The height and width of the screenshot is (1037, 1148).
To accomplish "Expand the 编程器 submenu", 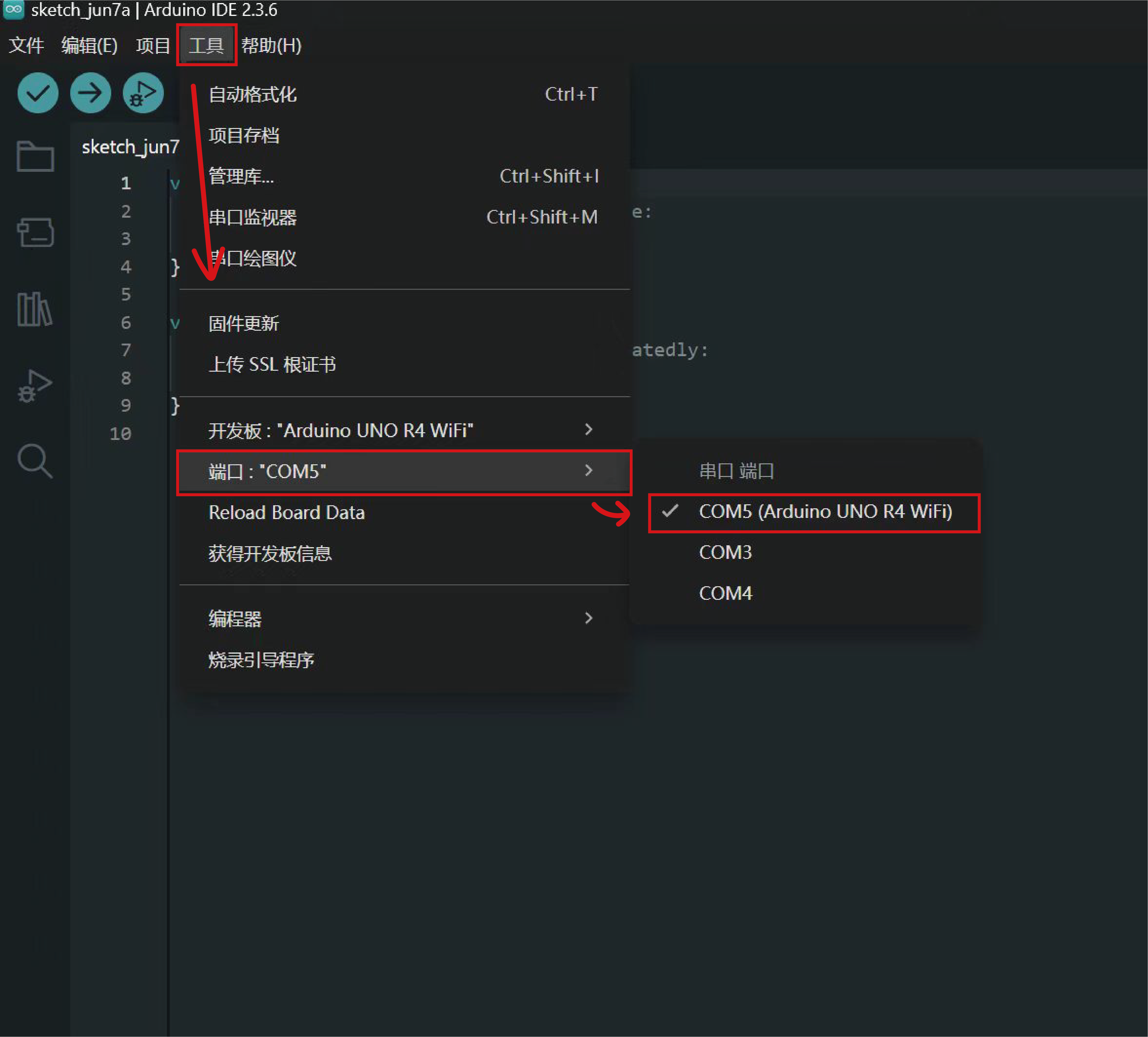I will tap(404, 619).
